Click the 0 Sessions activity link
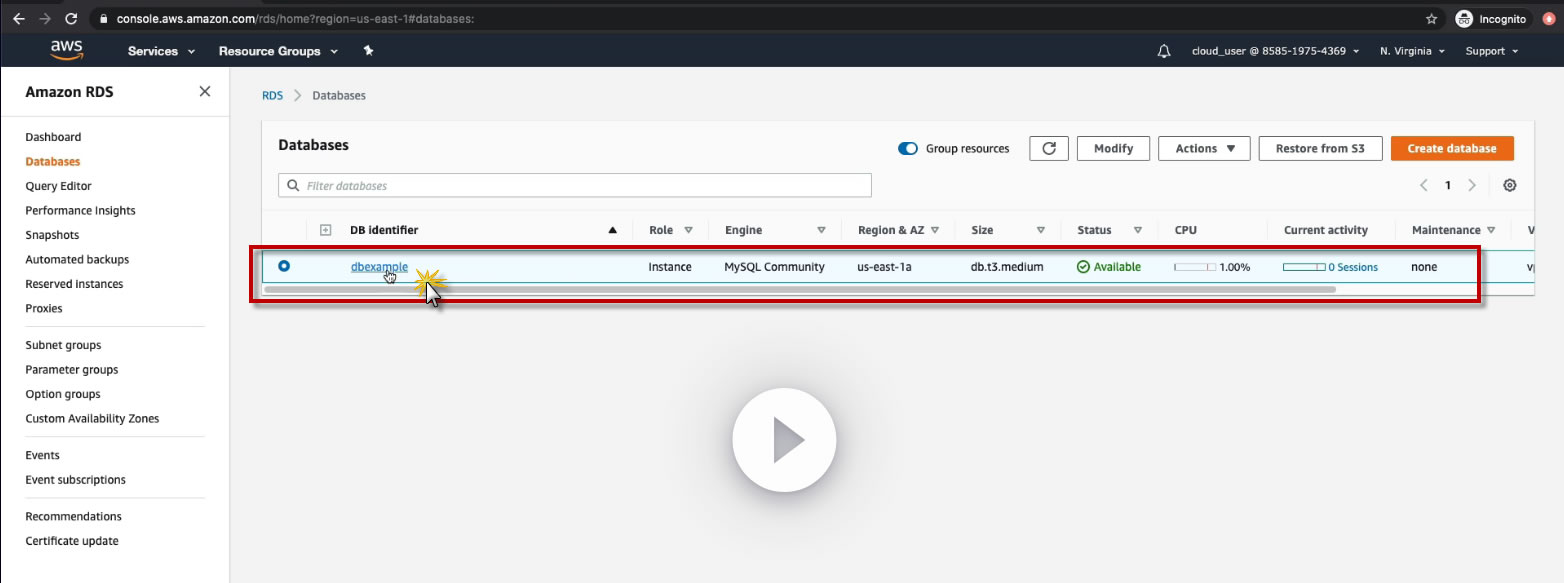Image resolution: width=1564 pixels, height=583 pixels. tap(1352, 267)
